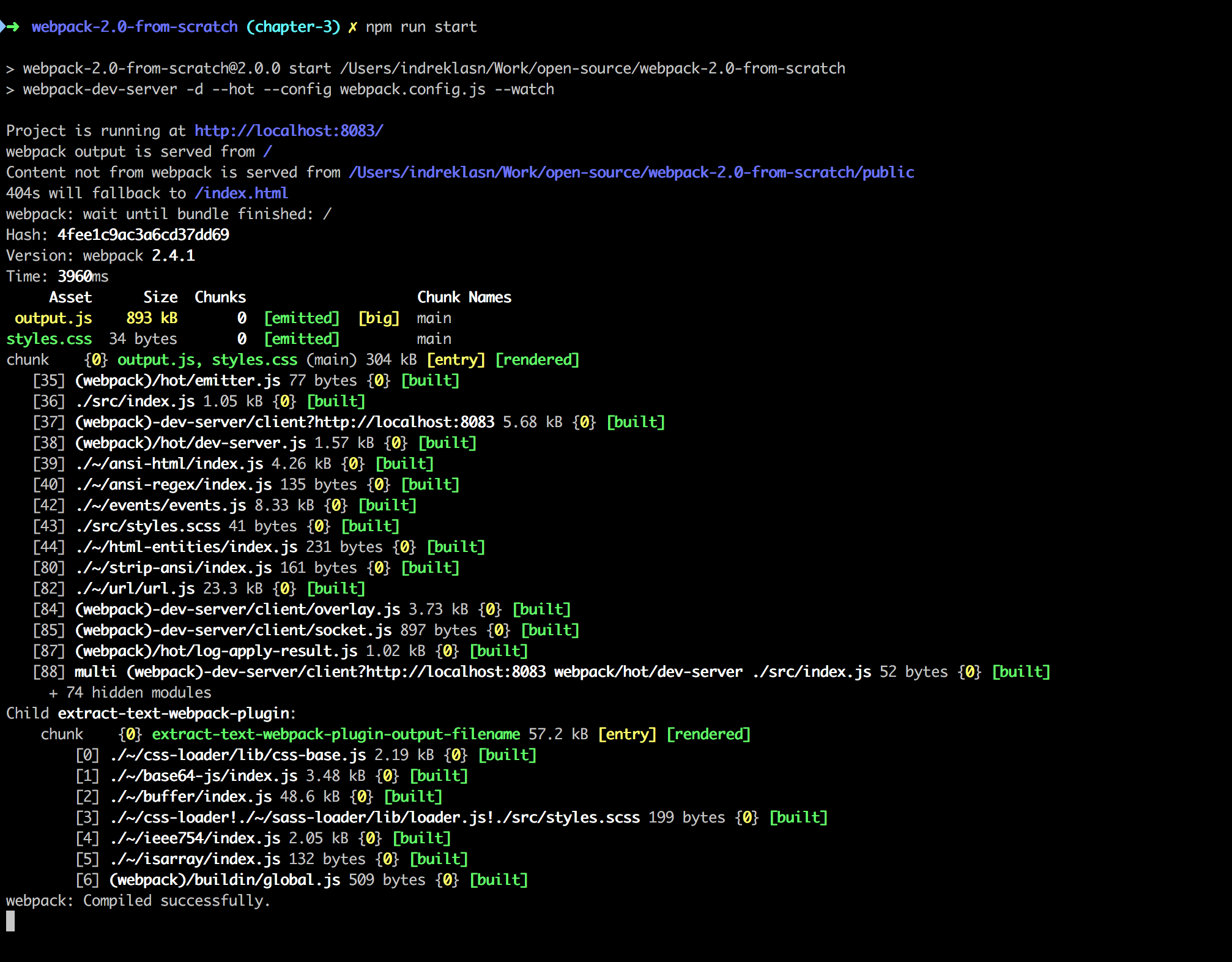Click the '+ 74 hidden modules' text
Screen dimensions: 1232x962
130,693
